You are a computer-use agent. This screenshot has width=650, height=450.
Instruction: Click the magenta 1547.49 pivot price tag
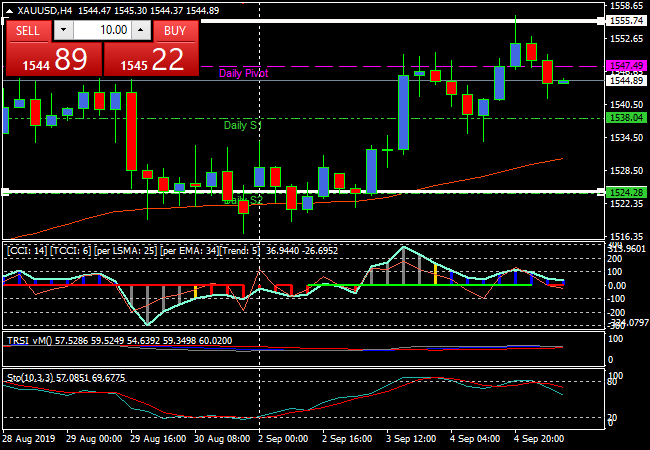coord(625,65)
